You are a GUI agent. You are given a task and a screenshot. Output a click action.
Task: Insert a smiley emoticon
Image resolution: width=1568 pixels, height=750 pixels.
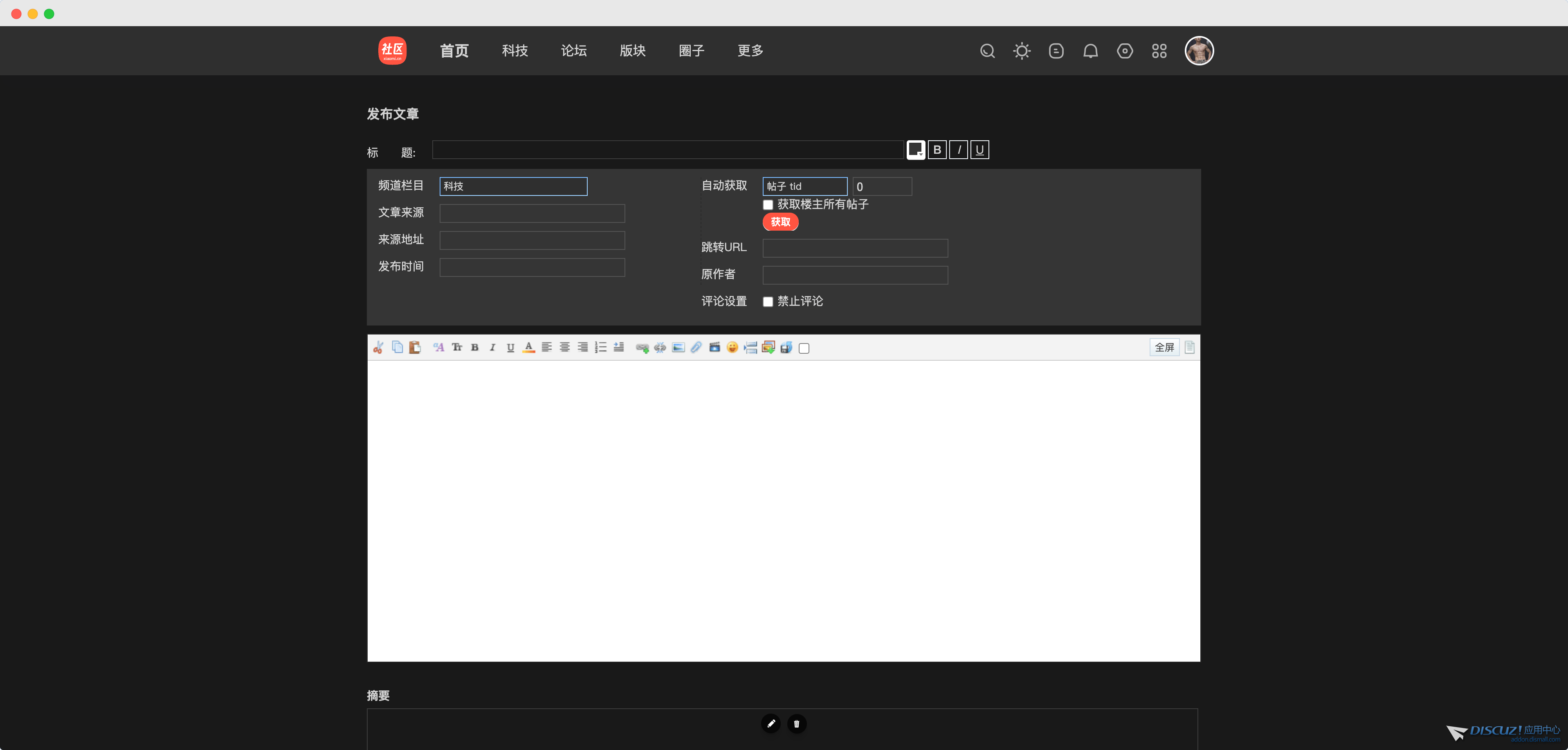732,348
